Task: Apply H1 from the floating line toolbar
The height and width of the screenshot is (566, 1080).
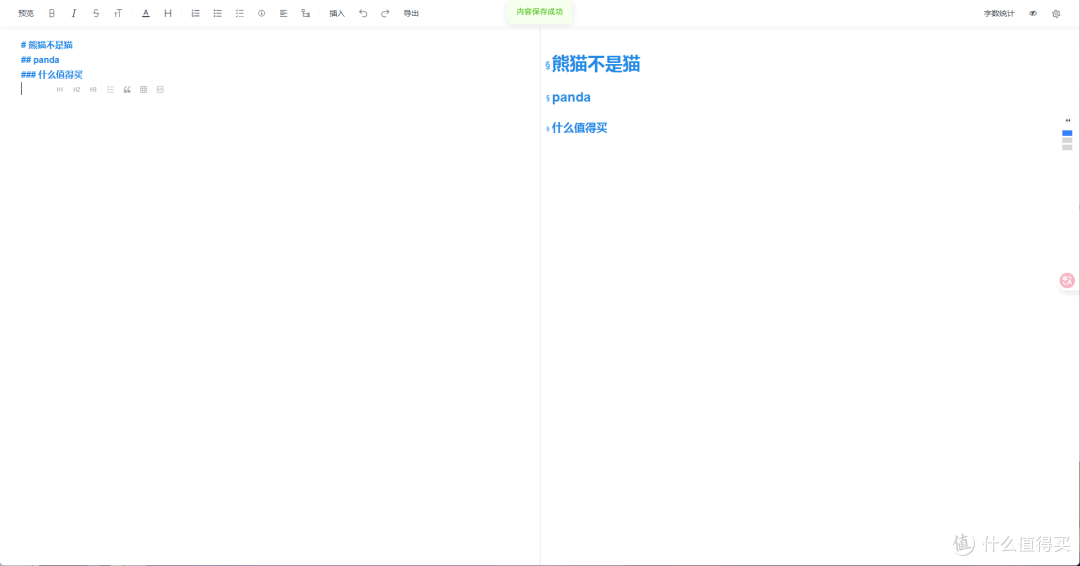Action: [60, 90]
